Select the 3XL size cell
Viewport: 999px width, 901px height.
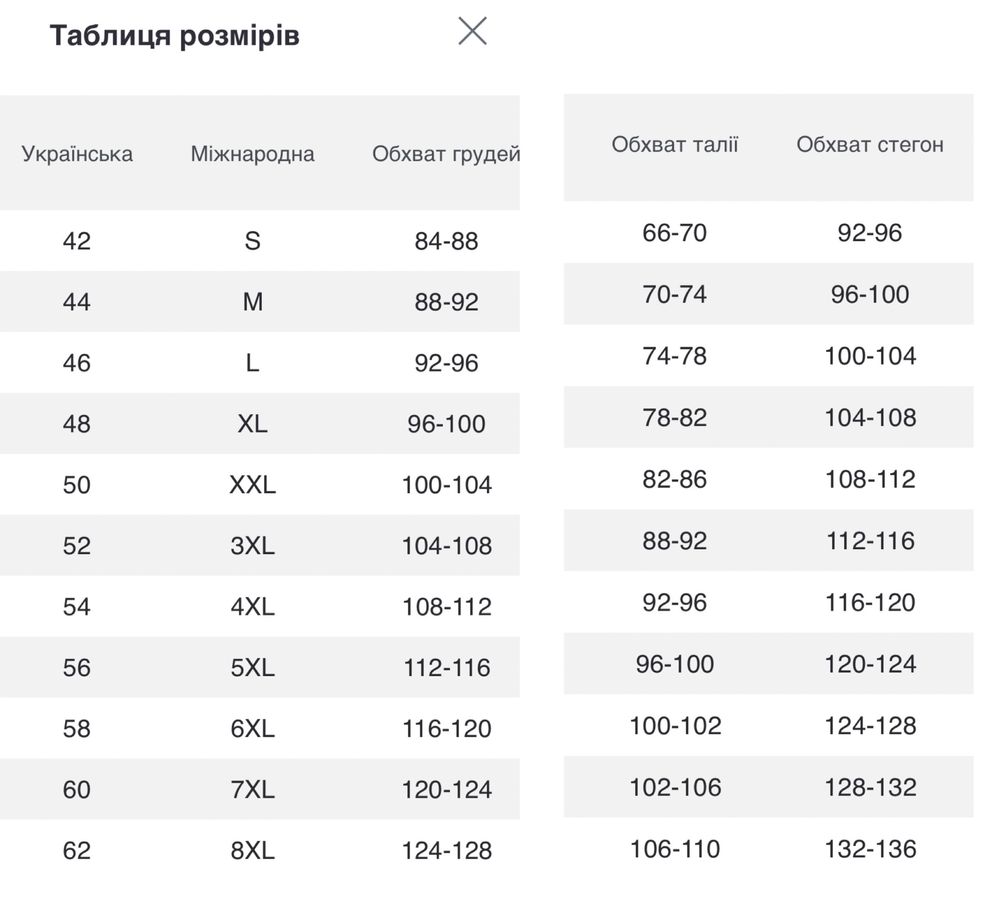pyautogui.click(x=252, y=545)
